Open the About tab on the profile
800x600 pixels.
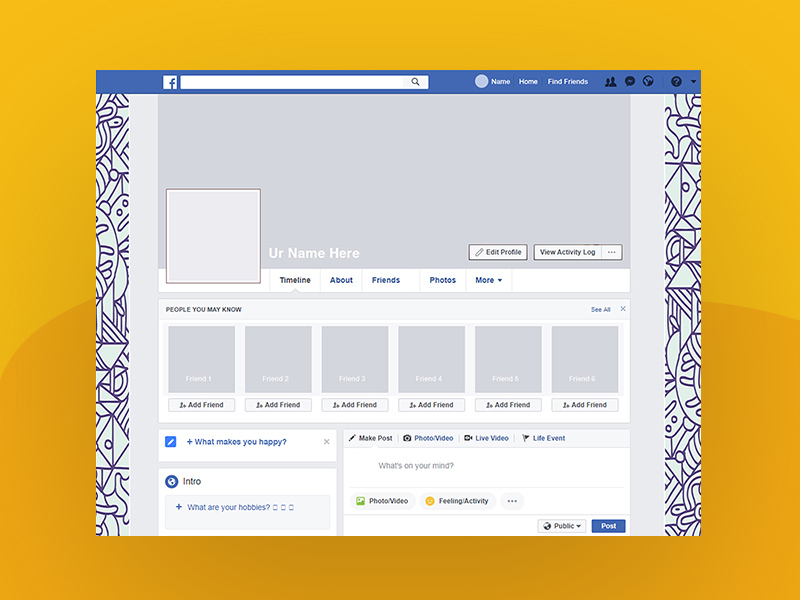pos(341,280)
